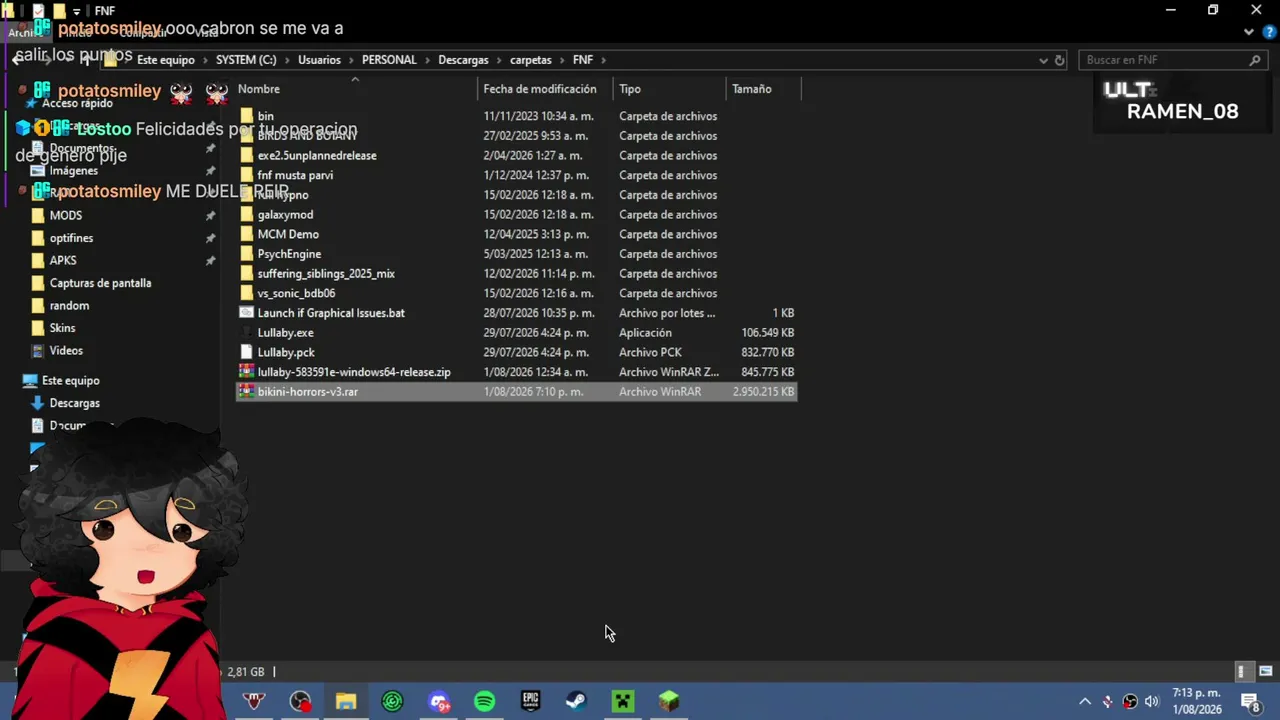Click the search magnifier icon
The width and height of the screenshot is (1280, 720).
1255,60
